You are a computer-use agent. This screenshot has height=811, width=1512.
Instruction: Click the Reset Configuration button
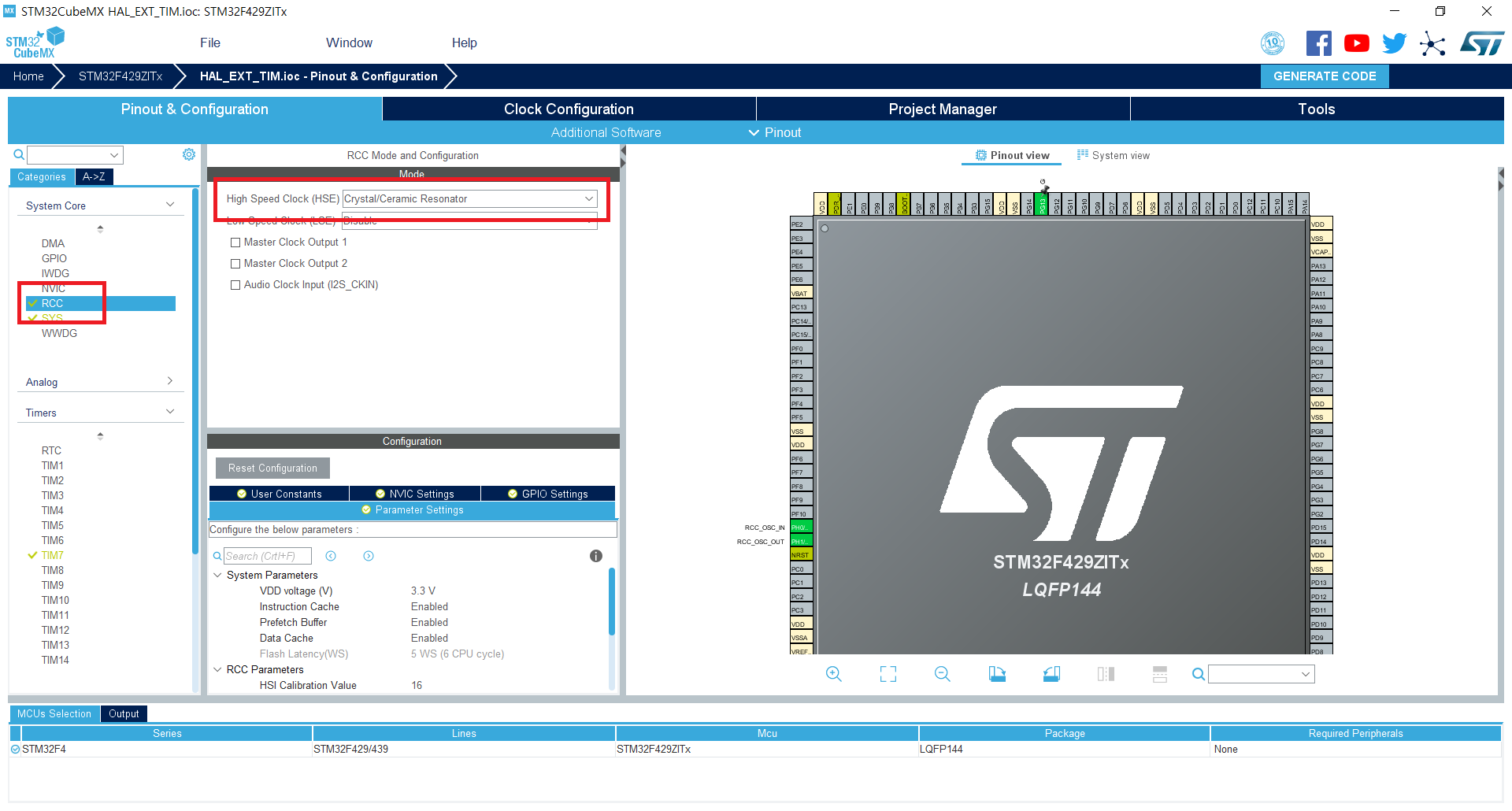tap(272, 468)
